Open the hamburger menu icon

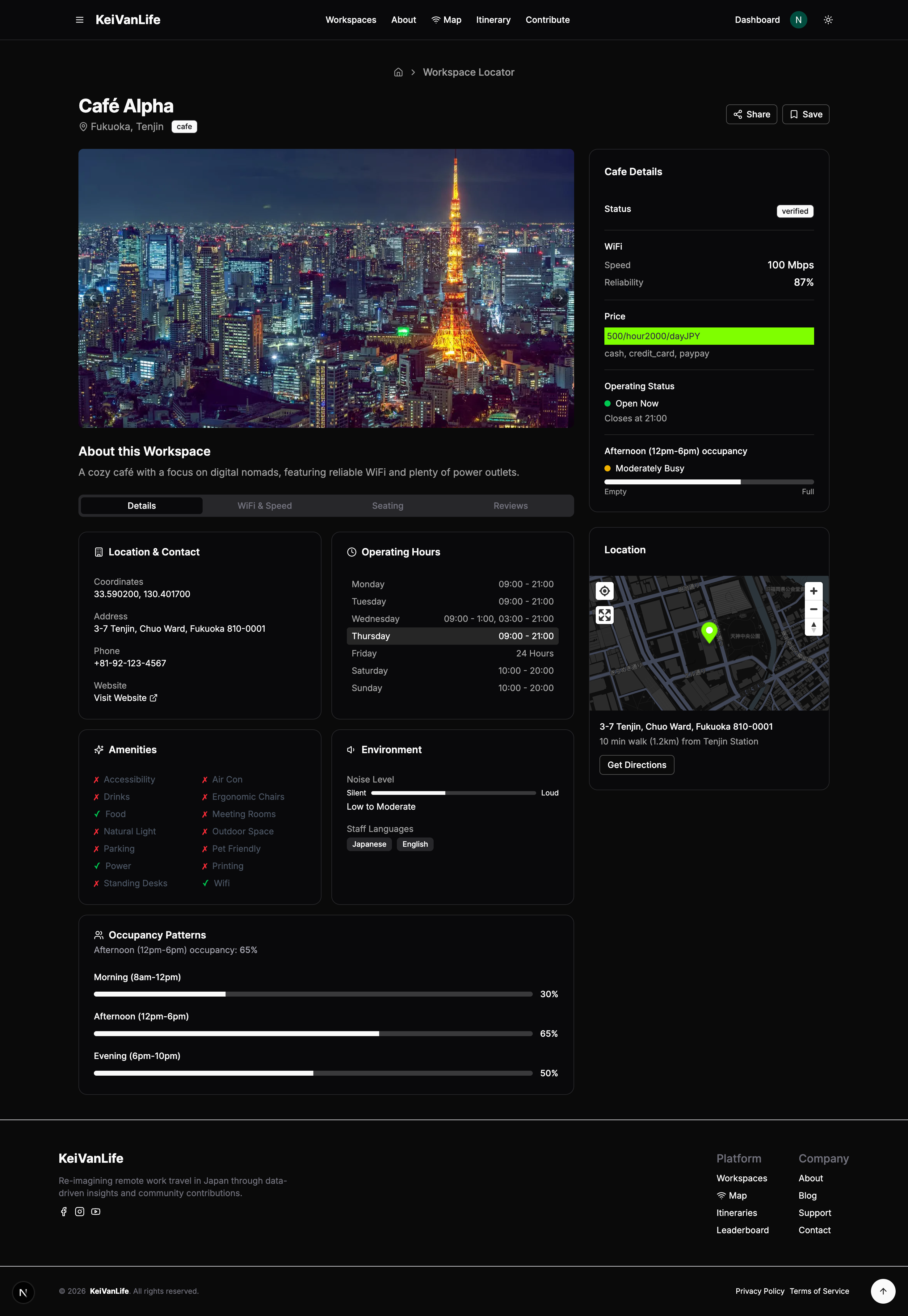80,20
